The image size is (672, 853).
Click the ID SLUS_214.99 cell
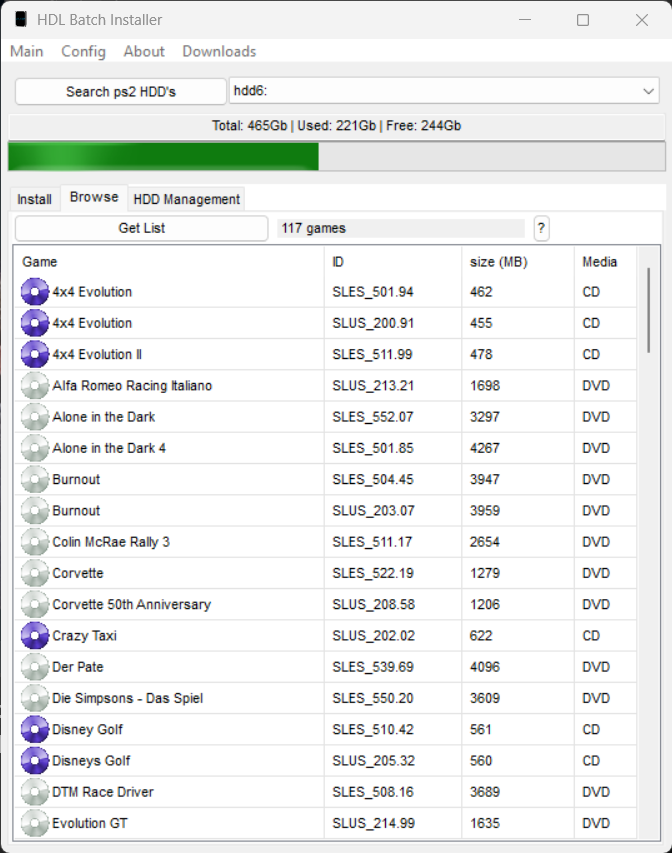[x=374, y=824]
